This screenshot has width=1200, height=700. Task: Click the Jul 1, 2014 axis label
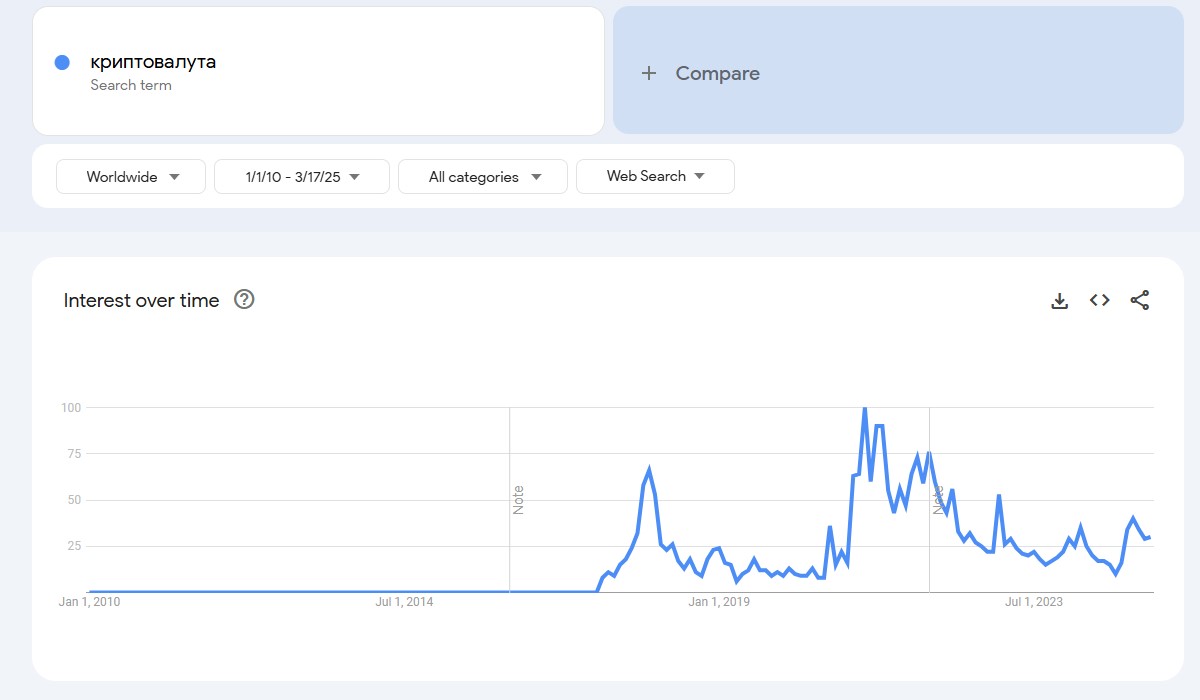click(404, 602)
